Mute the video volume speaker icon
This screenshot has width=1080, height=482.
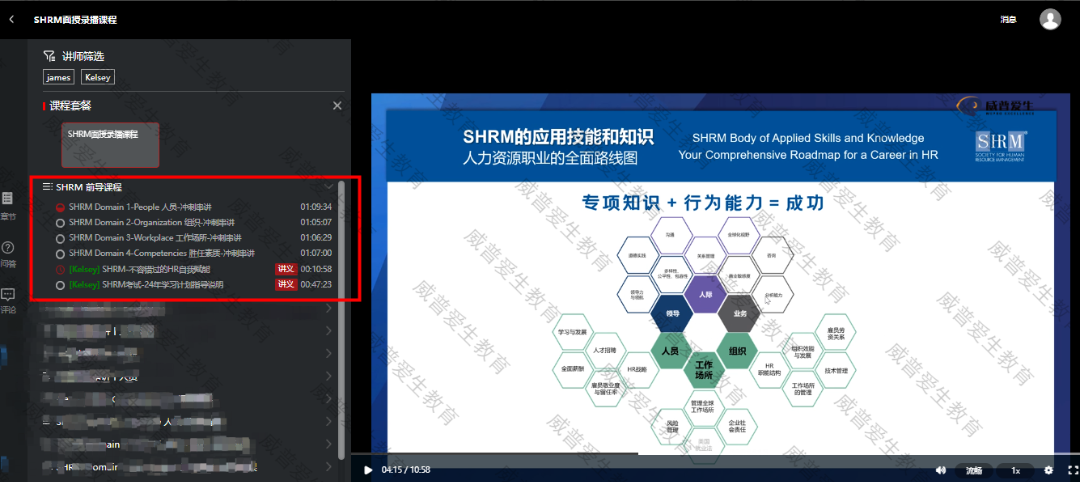point(940,470)
